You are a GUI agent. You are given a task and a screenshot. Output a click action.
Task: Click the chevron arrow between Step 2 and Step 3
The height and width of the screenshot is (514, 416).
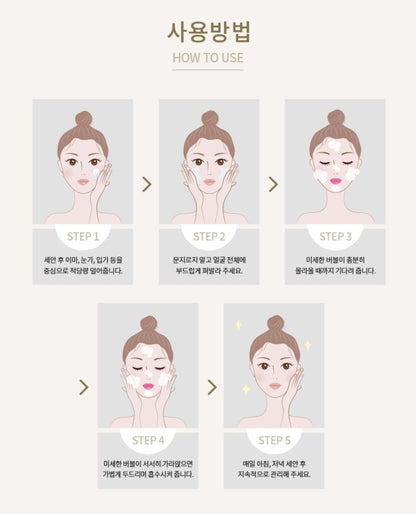273,184
